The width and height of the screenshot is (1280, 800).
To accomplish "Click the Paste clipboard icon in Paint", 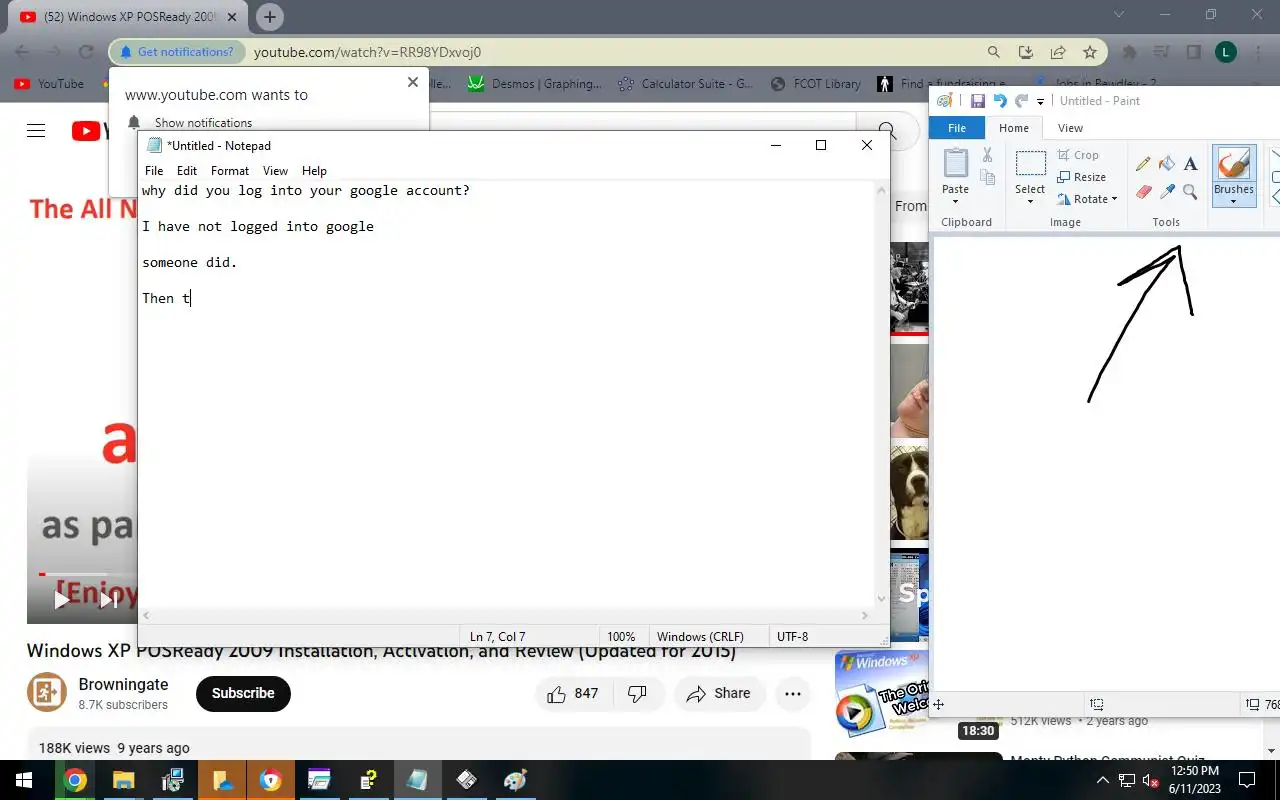I will tap(956, 163).
